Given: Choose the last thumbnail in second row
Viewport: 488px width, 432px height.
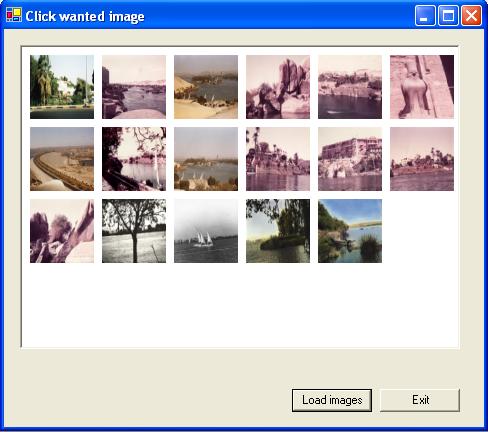Looking at the screenshot, I should pyautogui.click(x=422, y=159).
